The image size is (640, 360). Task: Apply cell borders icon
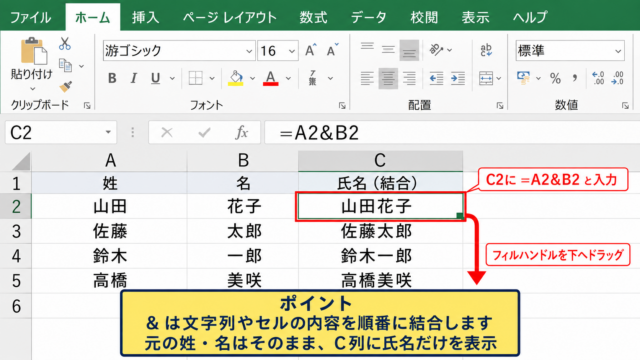[196, 78]
